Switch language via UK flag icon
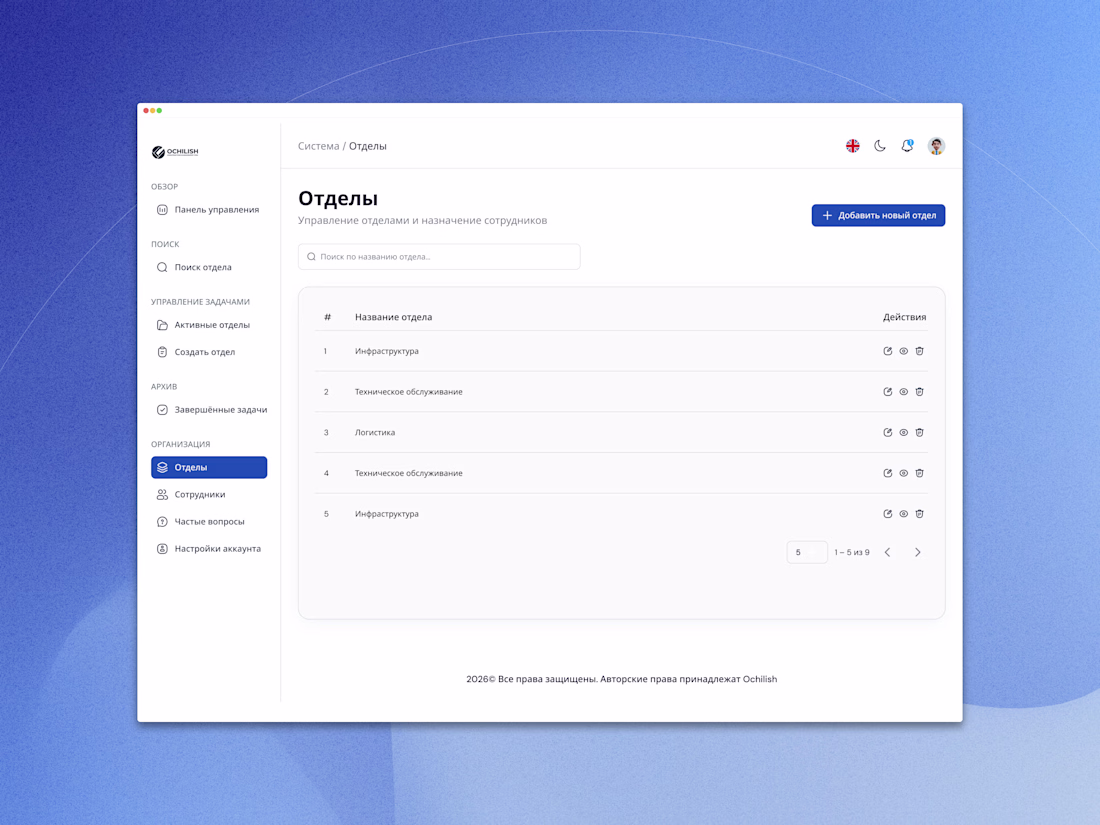 pos(852,146)
